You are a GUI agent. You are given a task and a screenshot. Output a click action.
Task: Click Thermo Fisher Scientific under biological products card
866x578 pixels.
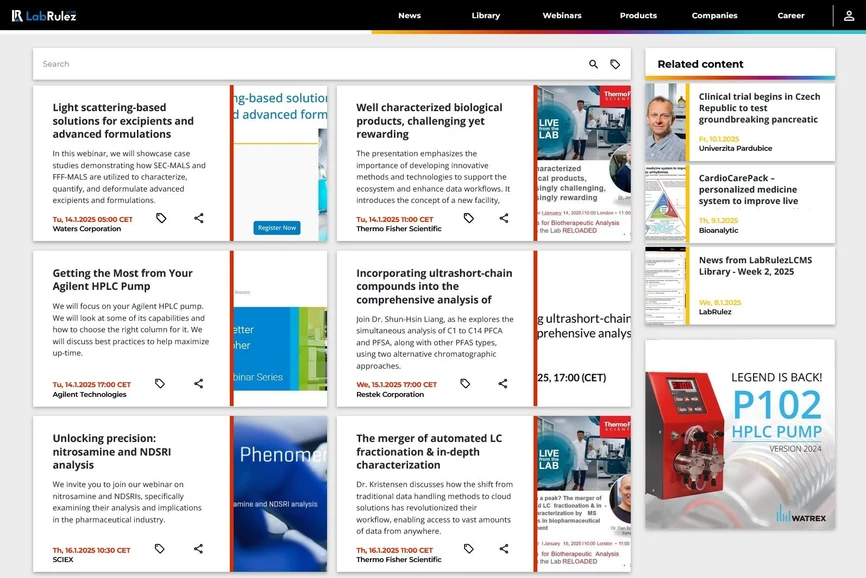coord(399,229)
